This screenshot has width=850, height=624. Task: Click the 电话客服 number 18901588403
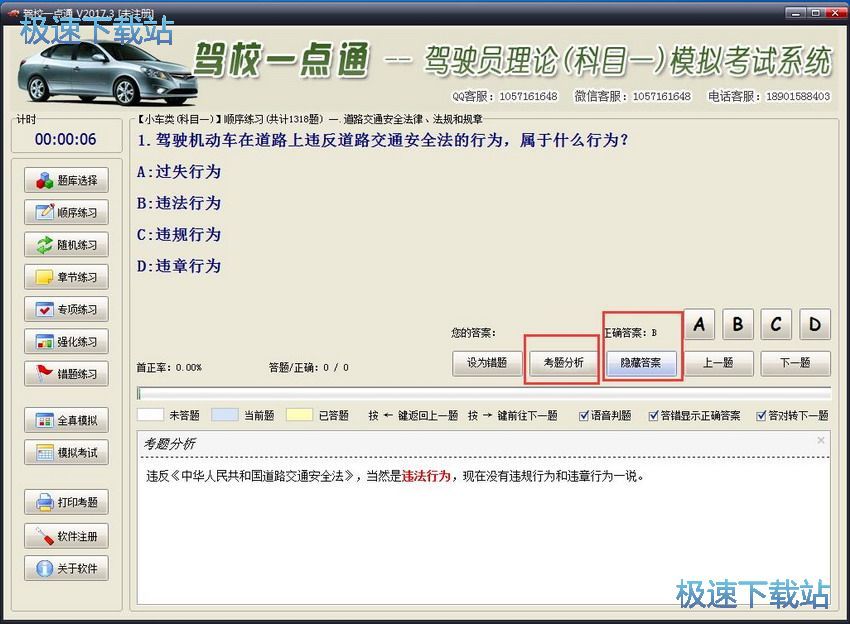click(x=798, y=97)
